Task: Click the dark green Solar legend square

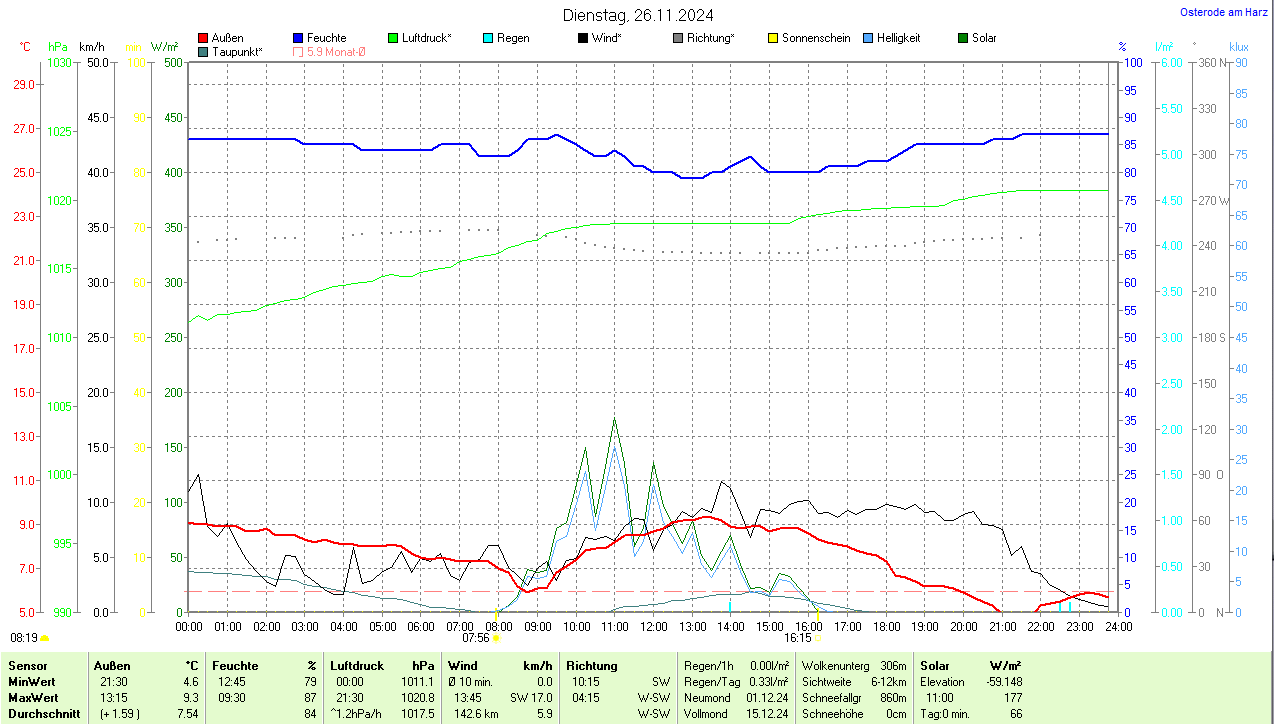Action: coord(963,38)
